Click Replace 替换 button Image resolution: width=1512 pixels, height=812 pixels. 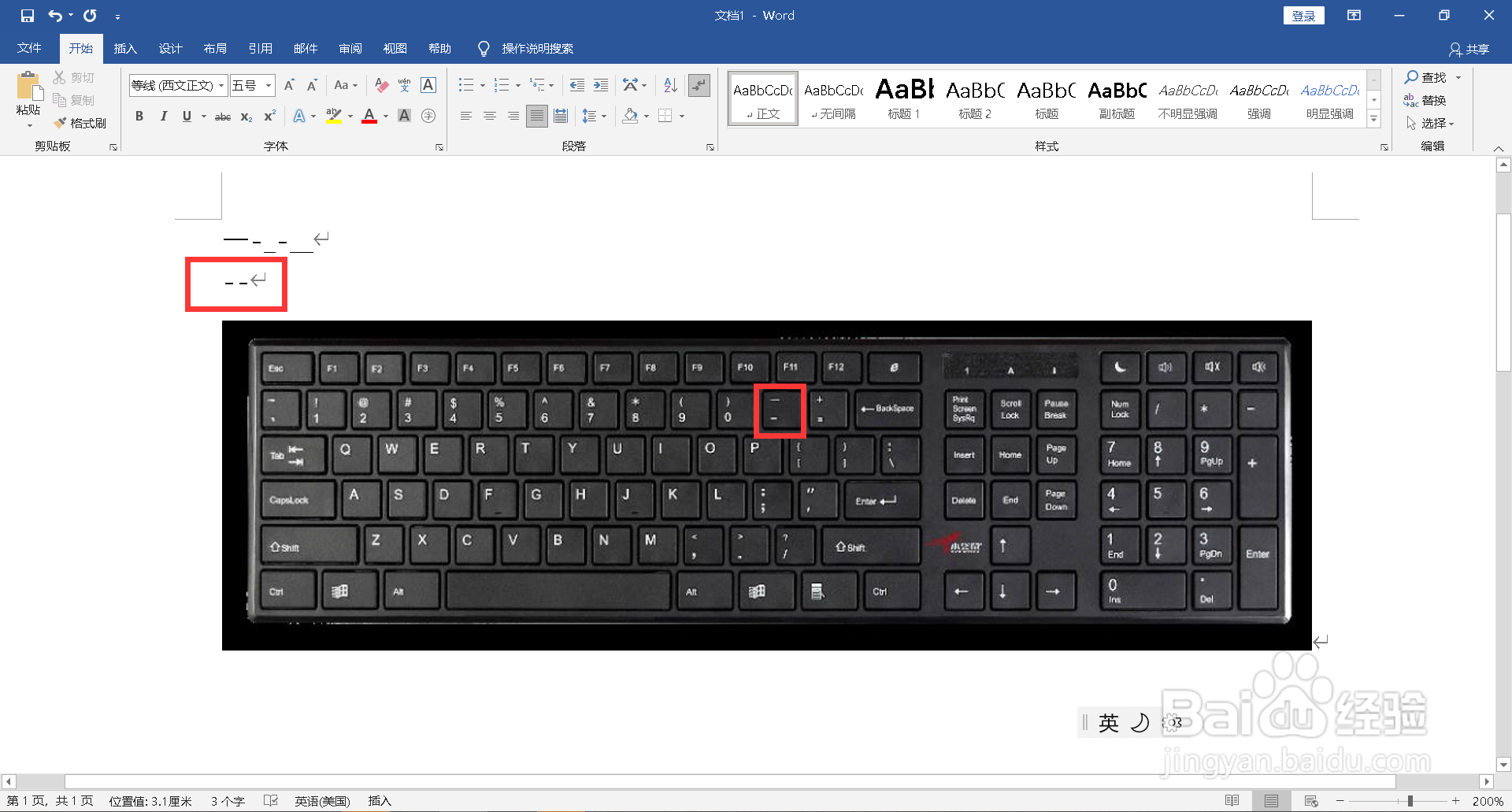[x=1426, y=100]
